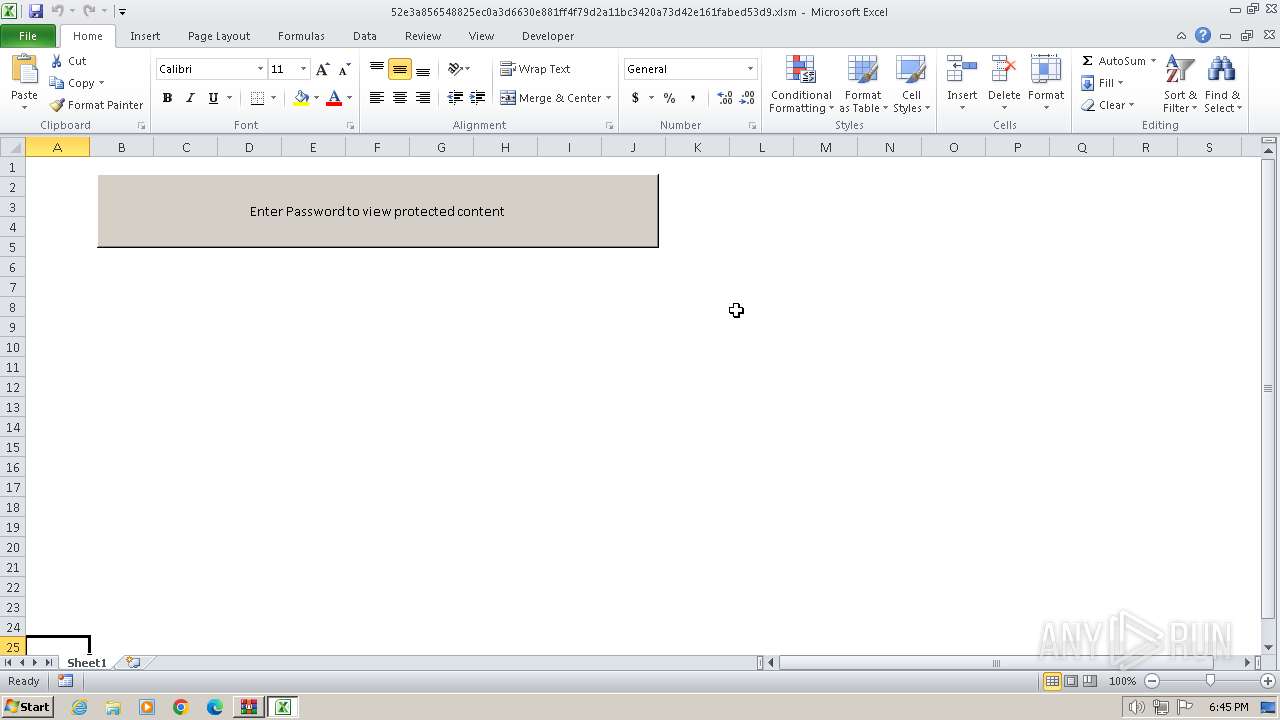1280x720 pixels.
Task: Open the Format cells menu
Action: (1046, 85)
